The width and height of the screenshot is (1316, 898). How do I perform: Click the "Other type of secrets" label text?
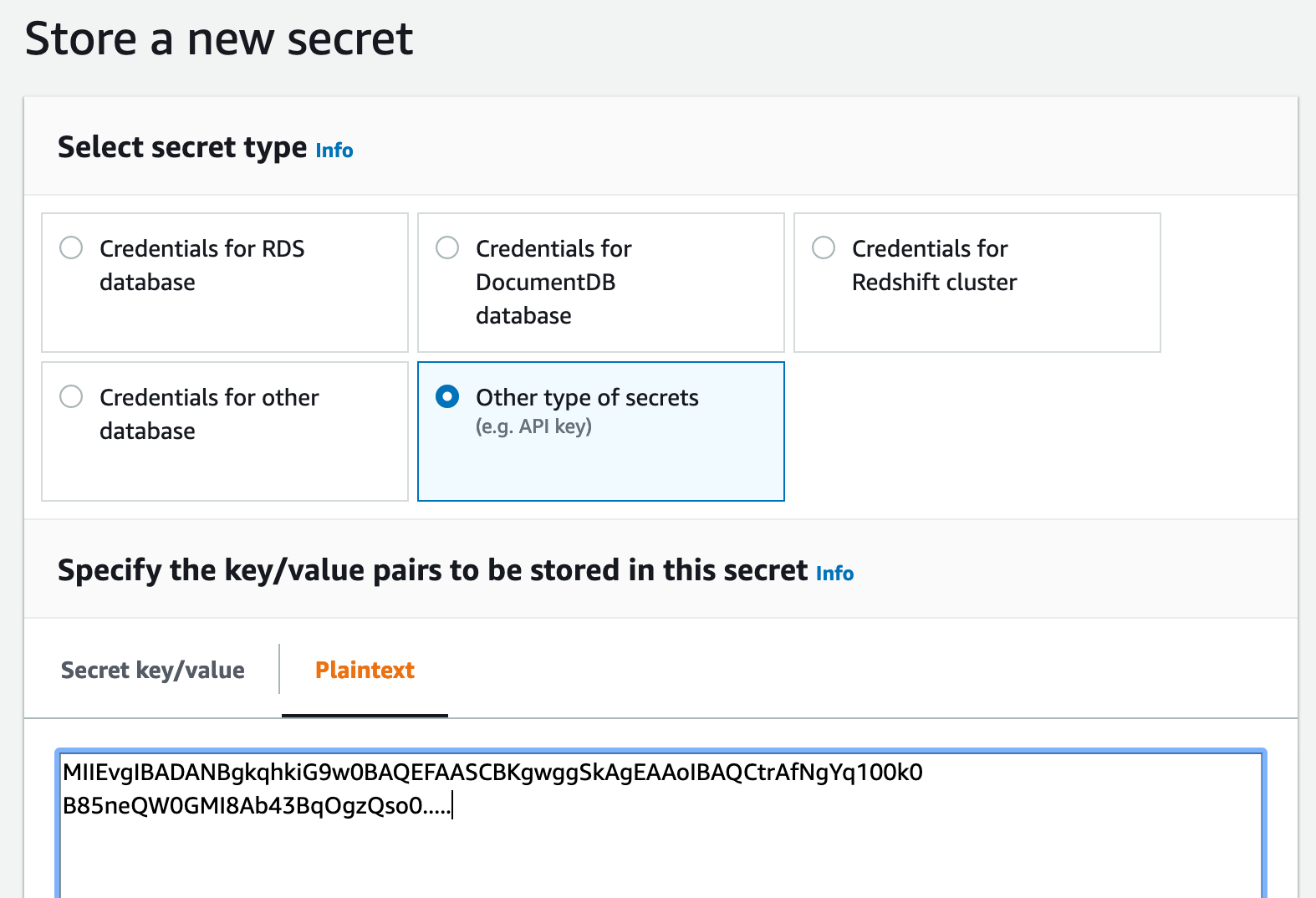pos(587,397)
